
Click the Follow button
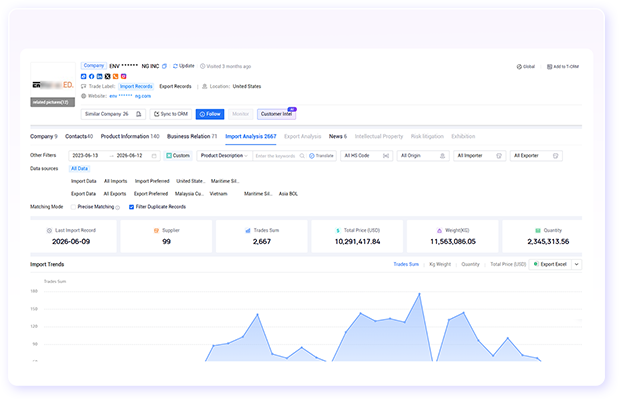tap(210, 114)
